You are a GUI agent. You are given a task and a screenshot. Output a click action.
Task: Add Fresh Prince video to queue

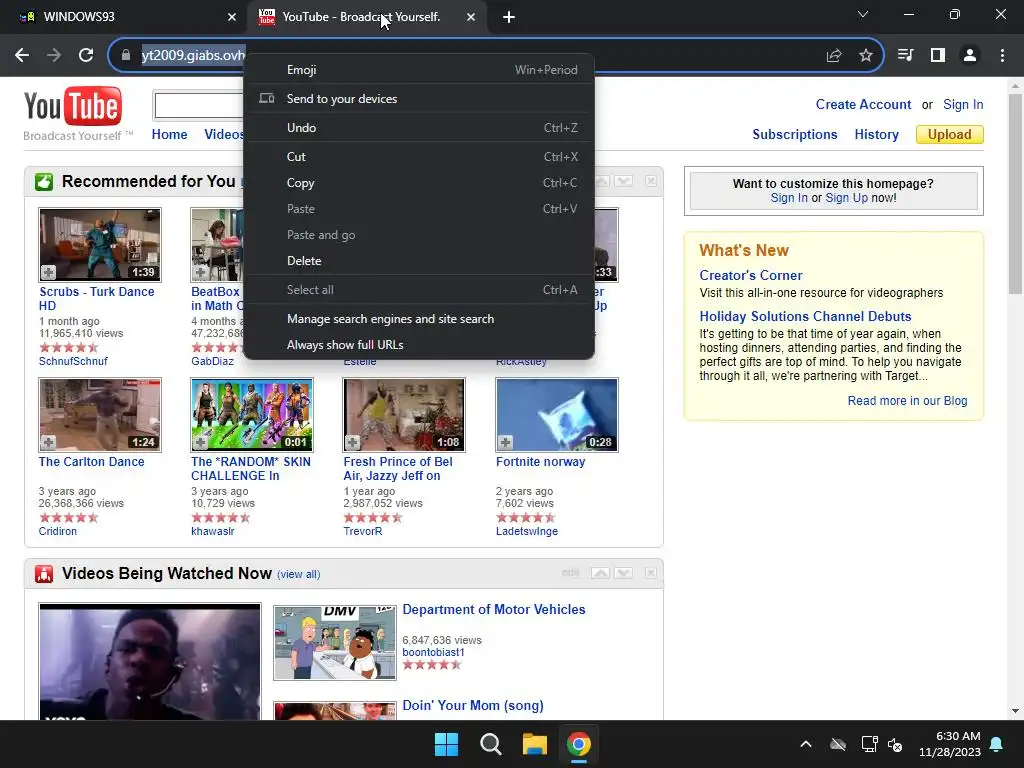(353, 442)
